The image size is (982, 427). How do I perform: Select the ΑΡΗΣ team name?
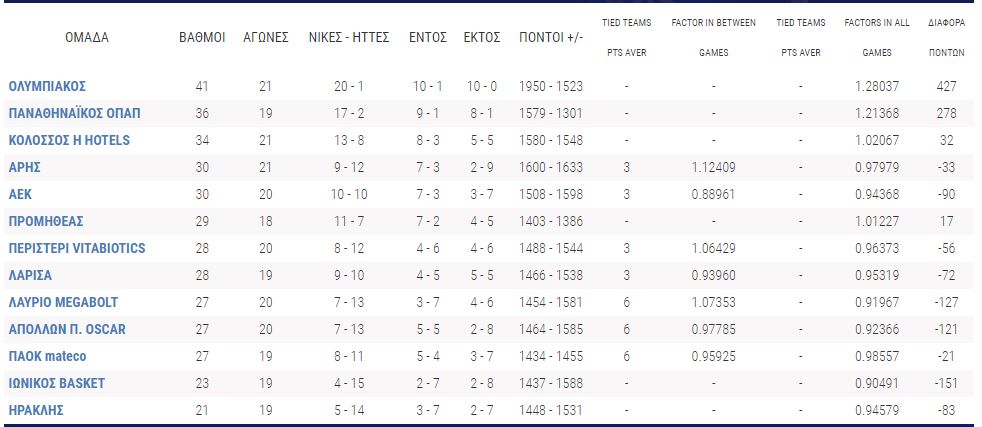(x=24, y=167)
